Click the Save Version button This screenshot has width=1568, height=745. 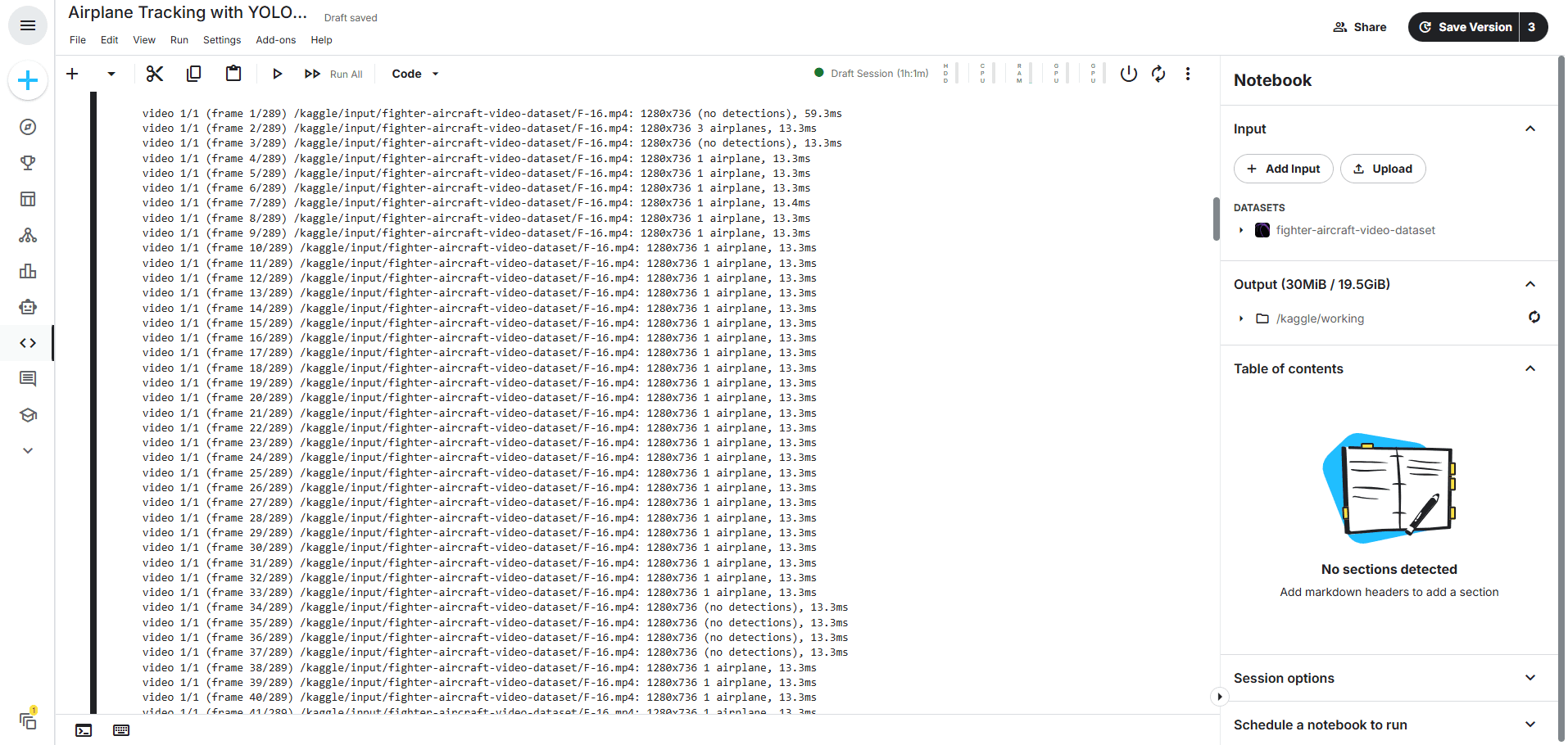pos(1465,27)
